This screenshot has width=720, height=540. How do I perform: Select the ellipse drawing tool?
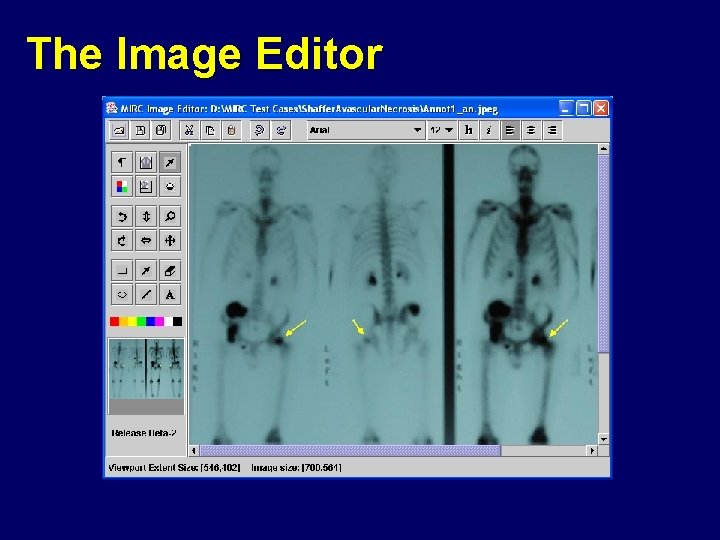[122, 295]
